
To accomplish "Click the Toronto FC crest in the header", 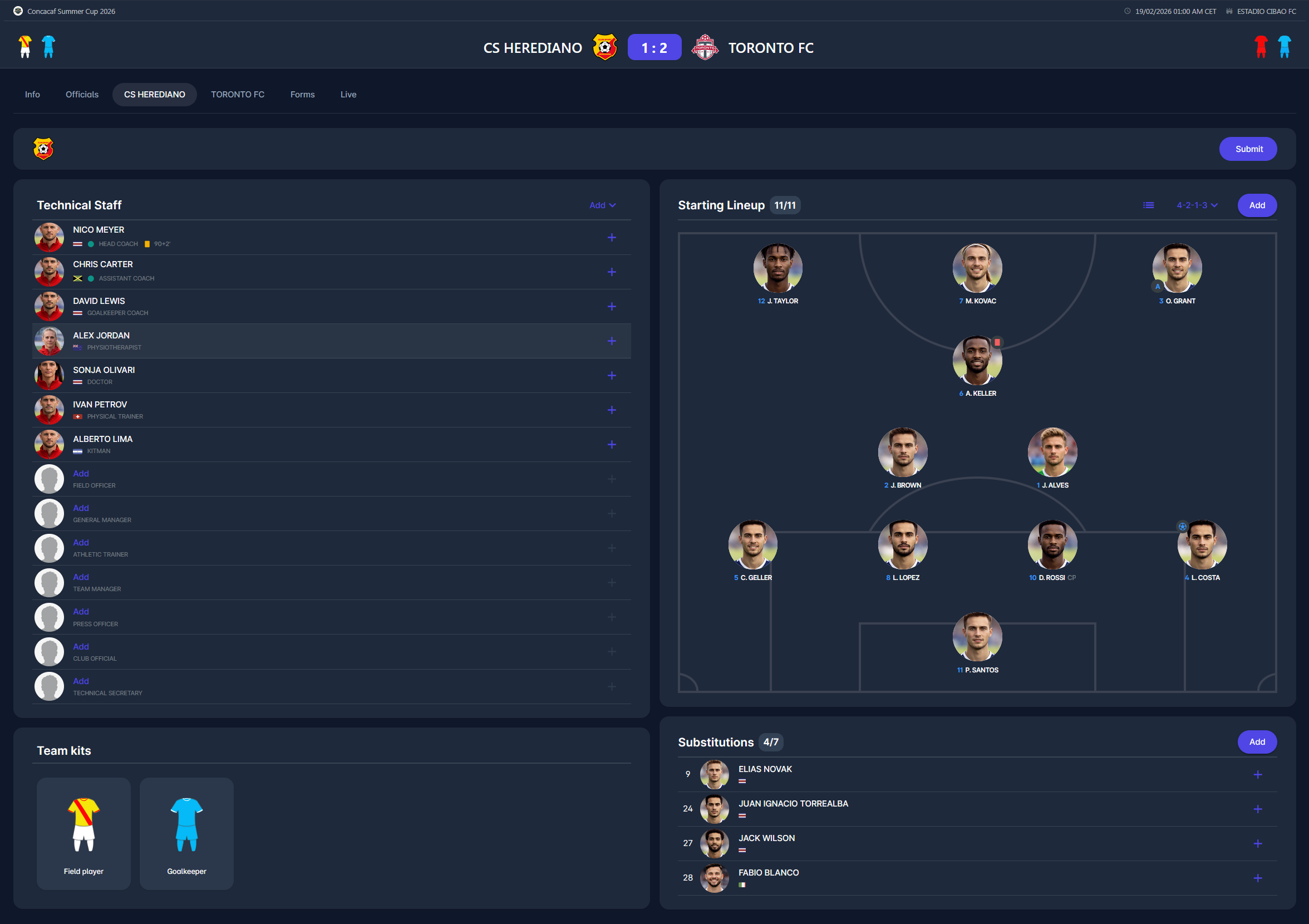I will click(705, 47).
